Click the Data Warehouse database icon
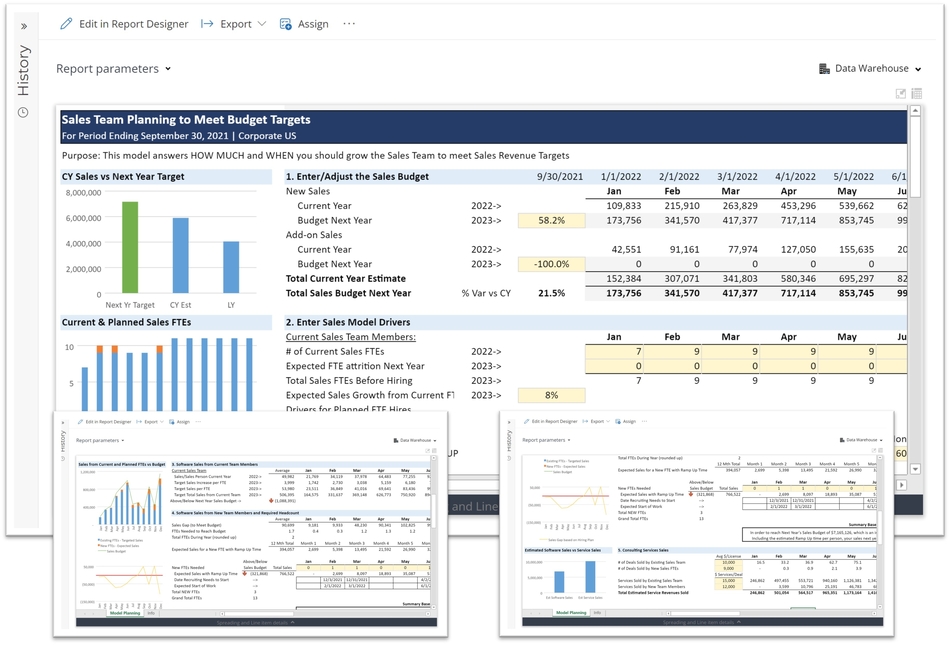The width and height of the screenshot is (950, 645). click(824, 68)
